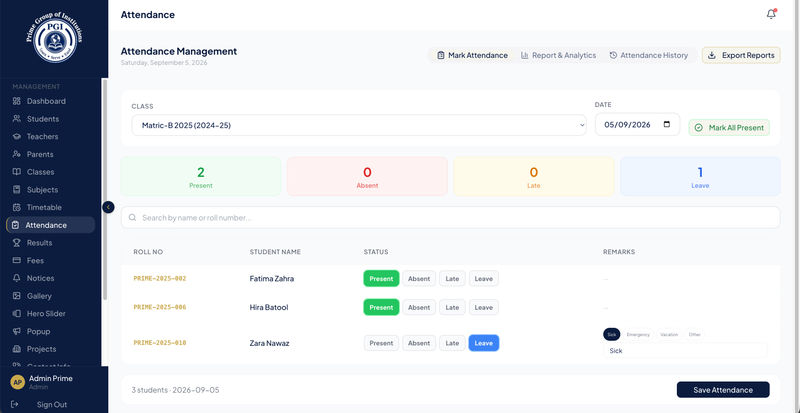The image size is (800, 413).
Task: Click the search by name field
Action: coord(451,217)
